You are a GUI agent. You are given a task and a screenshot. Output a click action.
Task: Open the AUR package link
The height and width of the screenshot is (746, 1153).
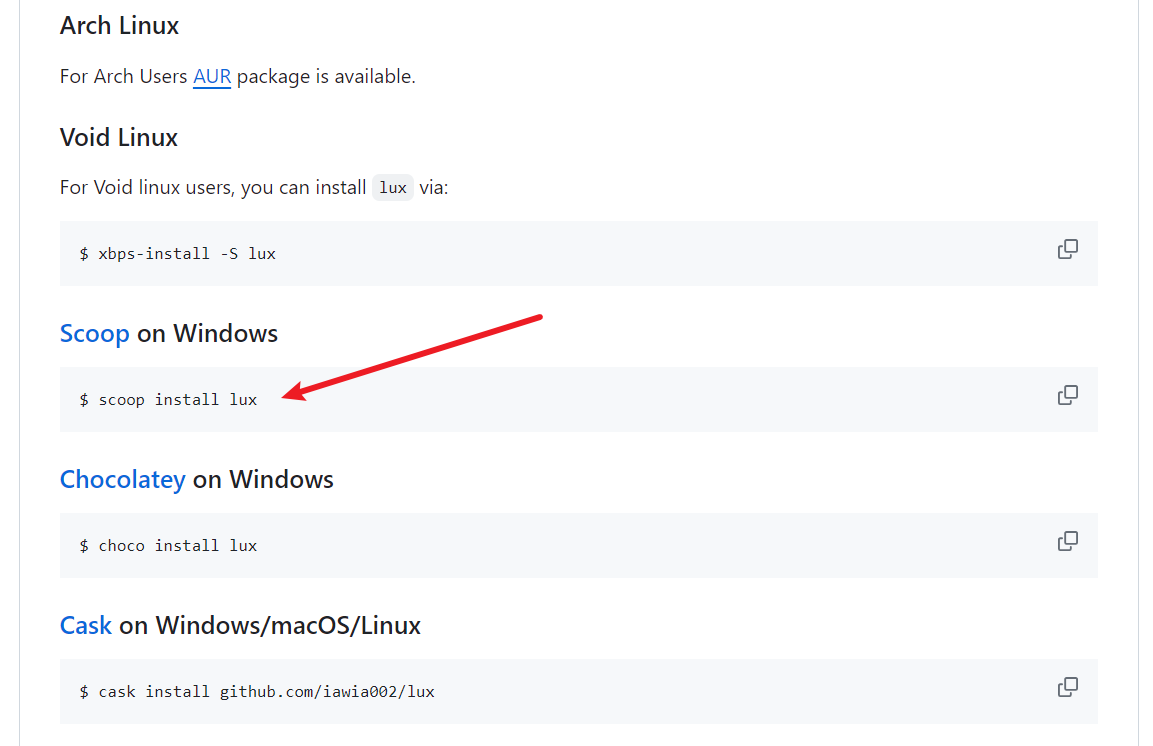coord(212,76)
